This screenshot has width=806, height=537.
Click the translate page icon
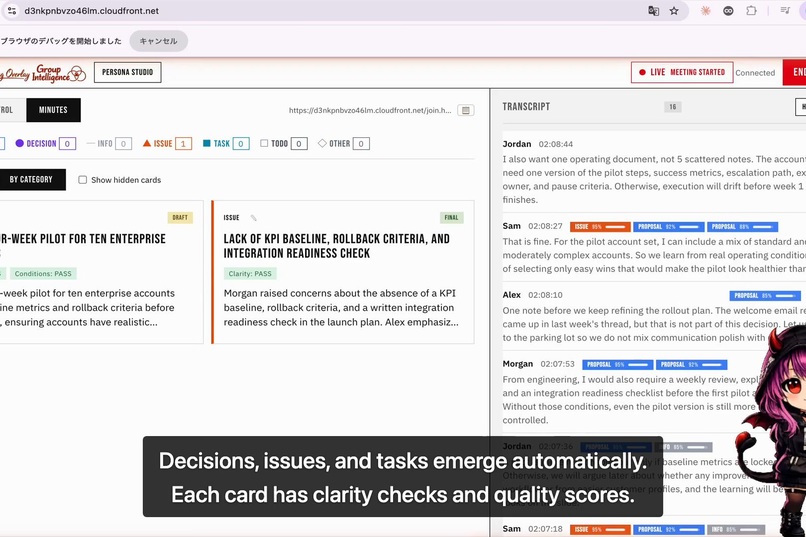tap(653, 11)
